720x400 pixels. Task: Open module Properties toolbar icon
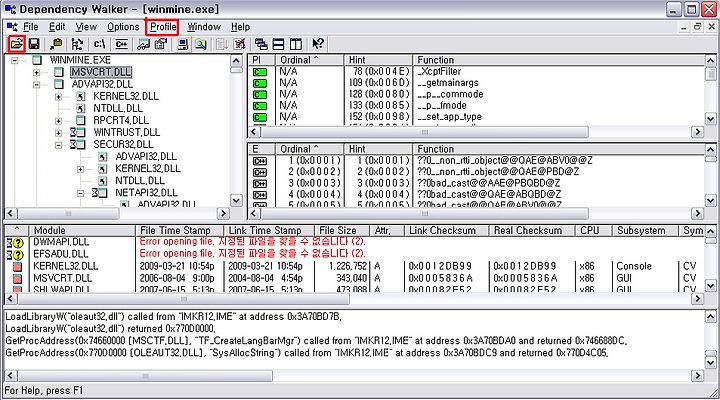(161, 44)
